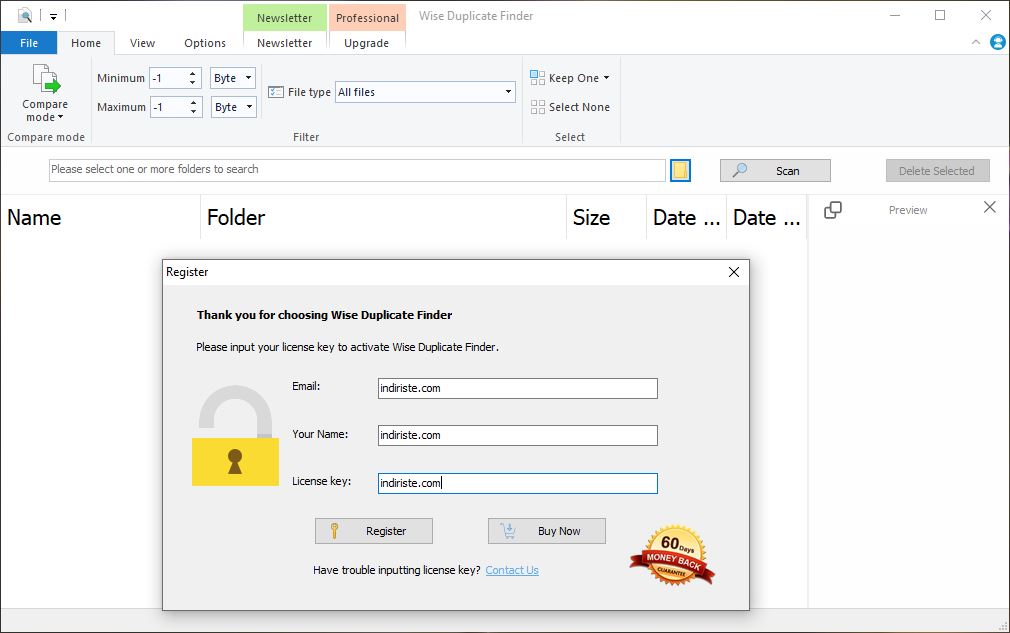Screen dimensions: 1010x633
Task: Click the Minimum size input field
Action: pos(169,78)
